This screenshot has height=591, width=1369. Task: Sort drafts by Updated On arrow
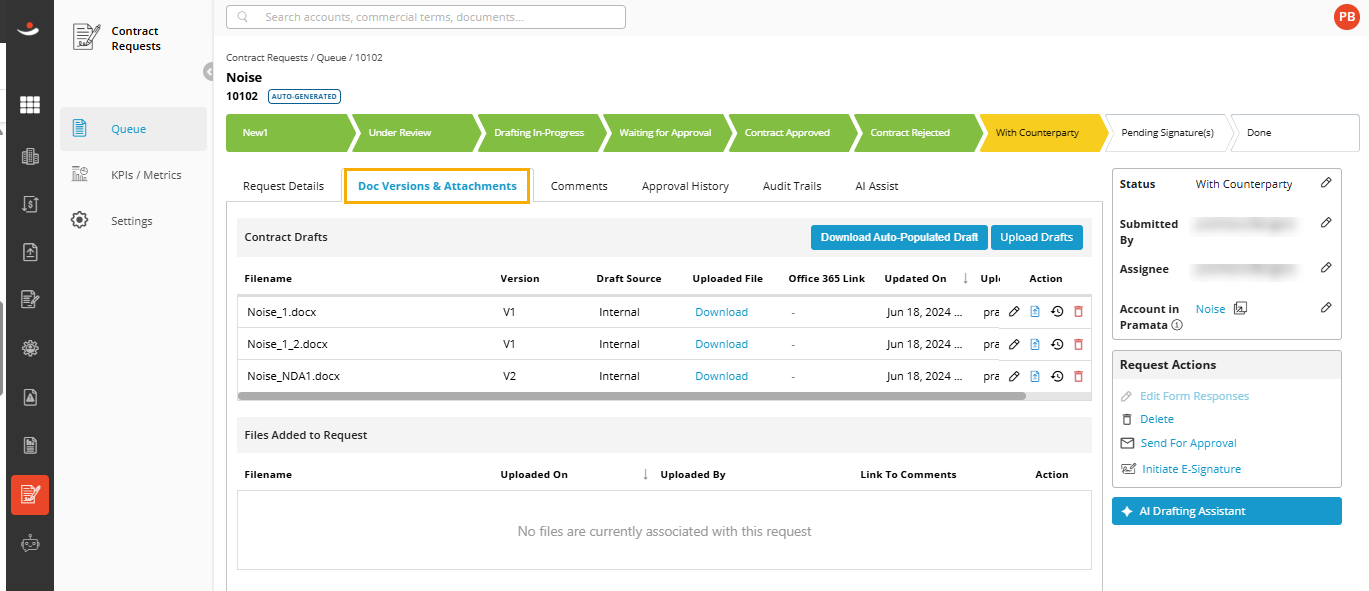[965, 278]
